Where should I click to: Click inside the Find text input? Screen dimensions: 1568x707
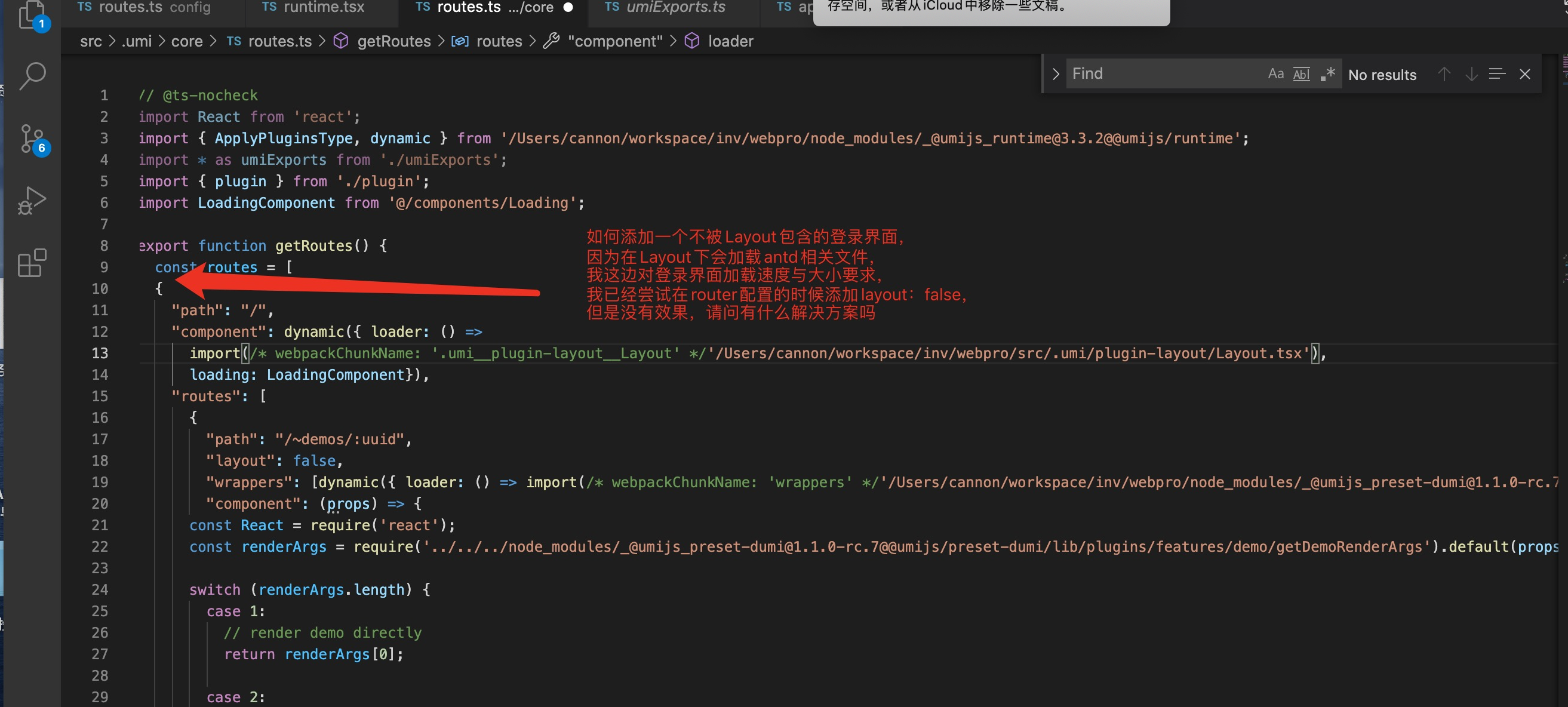click(1157, 73)
